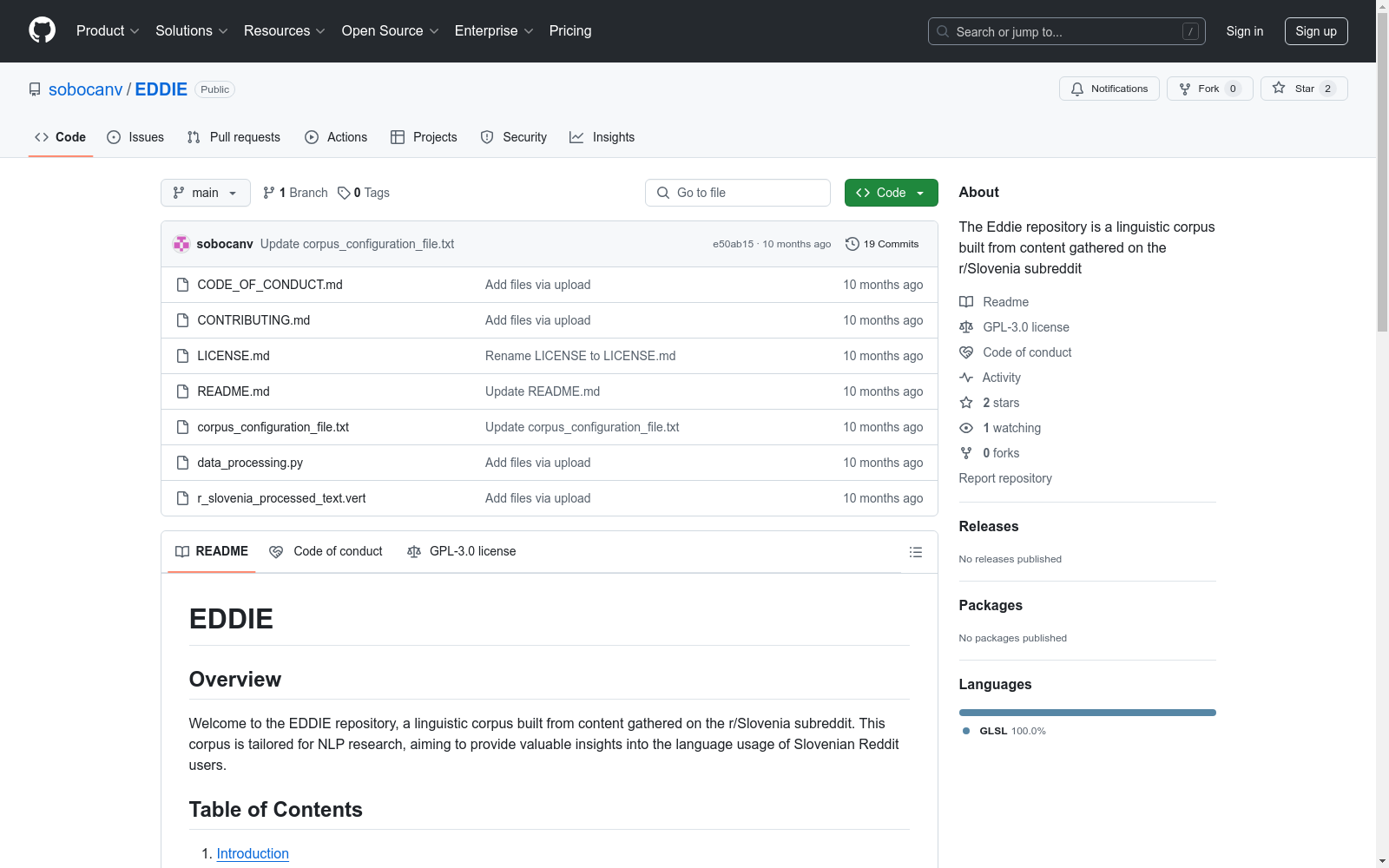Open the 19 Commits history link
The height and width of the screenshot is (868, 1389).
point(882,244)
